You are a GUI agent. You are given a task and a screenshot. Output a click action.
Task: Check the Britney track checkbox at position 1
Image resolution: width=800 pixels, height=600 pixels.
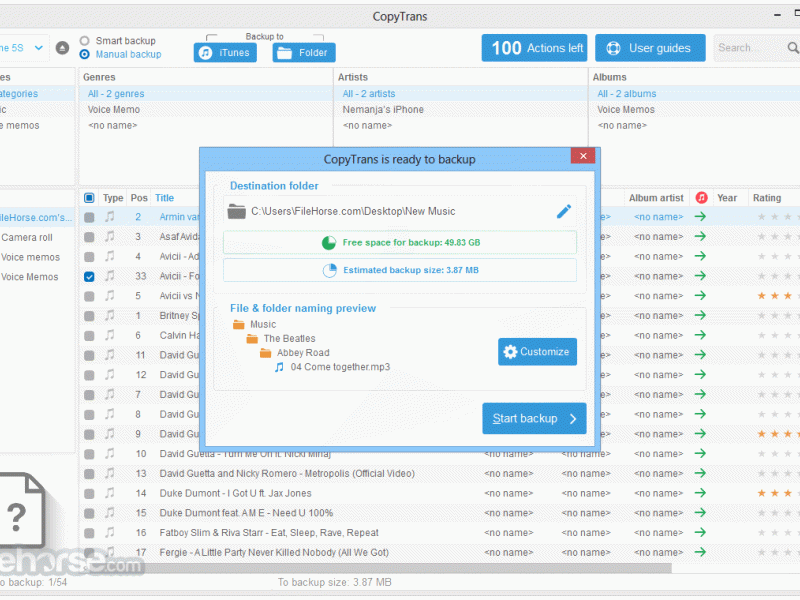tap(89, 316)
